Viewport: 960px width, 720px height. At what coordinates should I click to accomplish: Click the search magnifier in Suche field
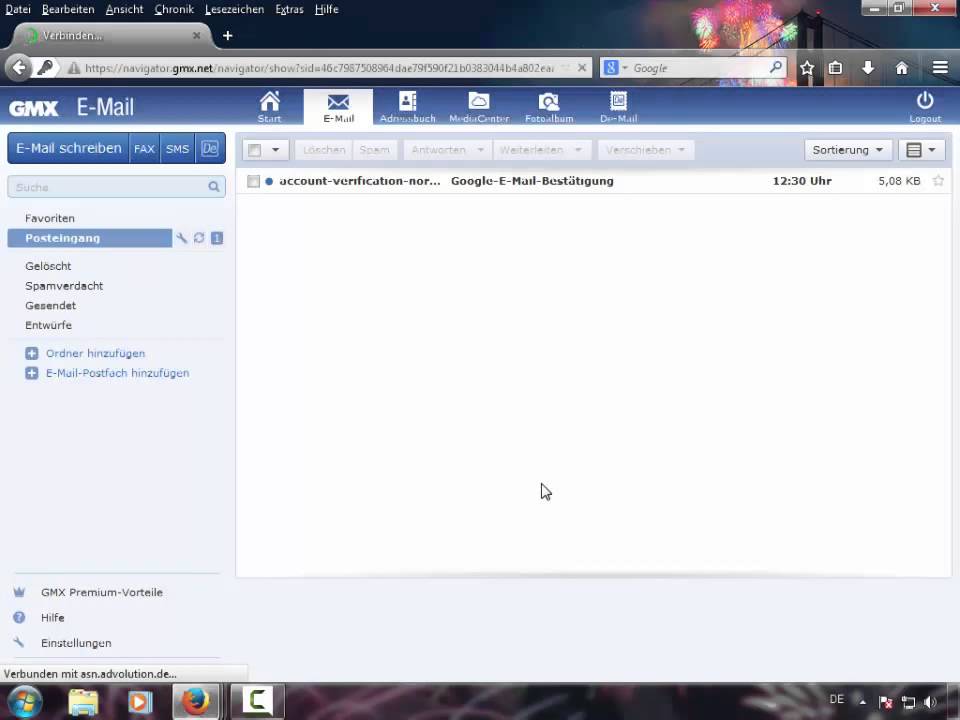point(214,187)
